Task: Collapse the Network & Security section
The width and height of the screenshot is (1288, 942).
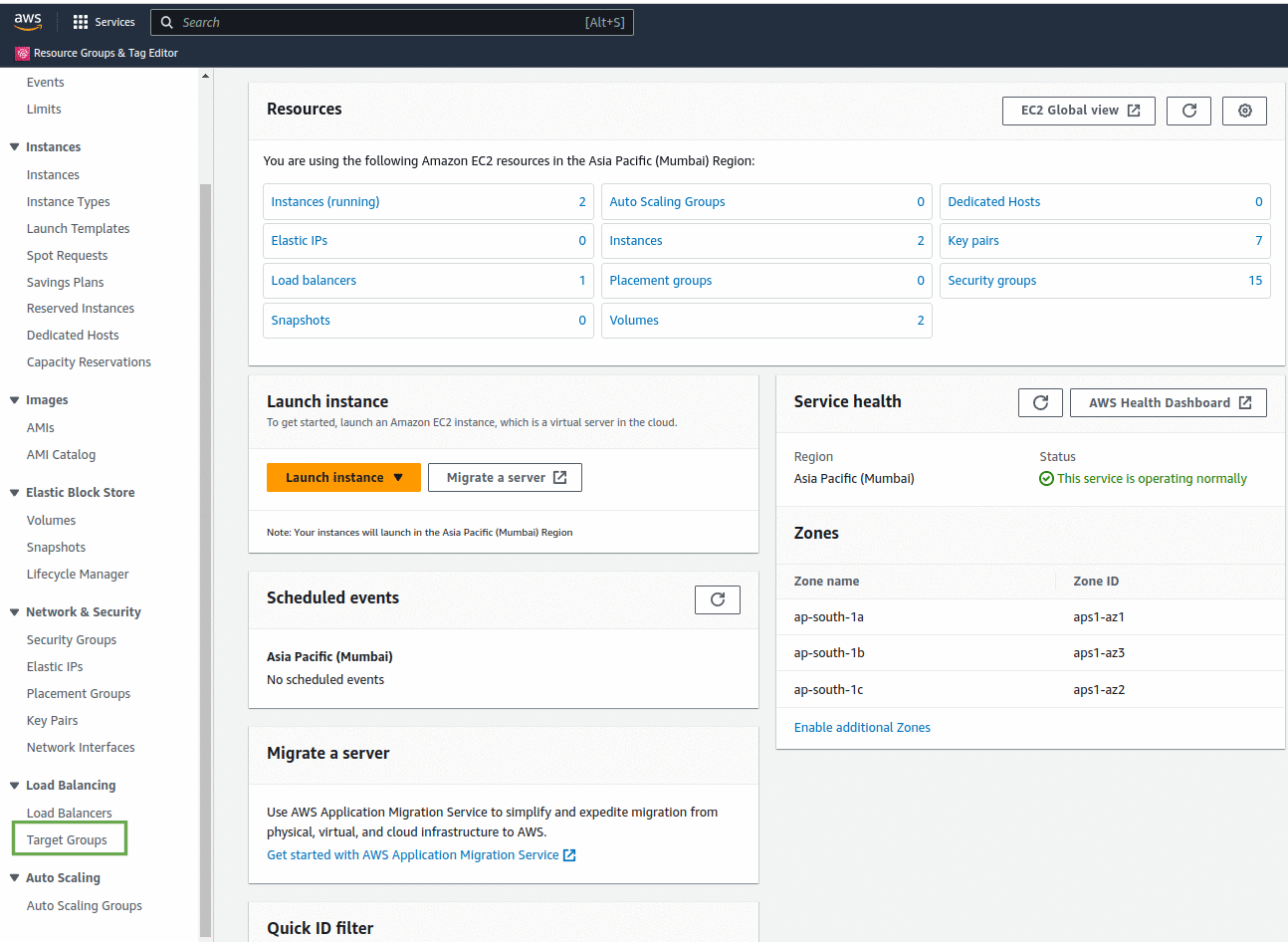Action: tap(14, 611)
